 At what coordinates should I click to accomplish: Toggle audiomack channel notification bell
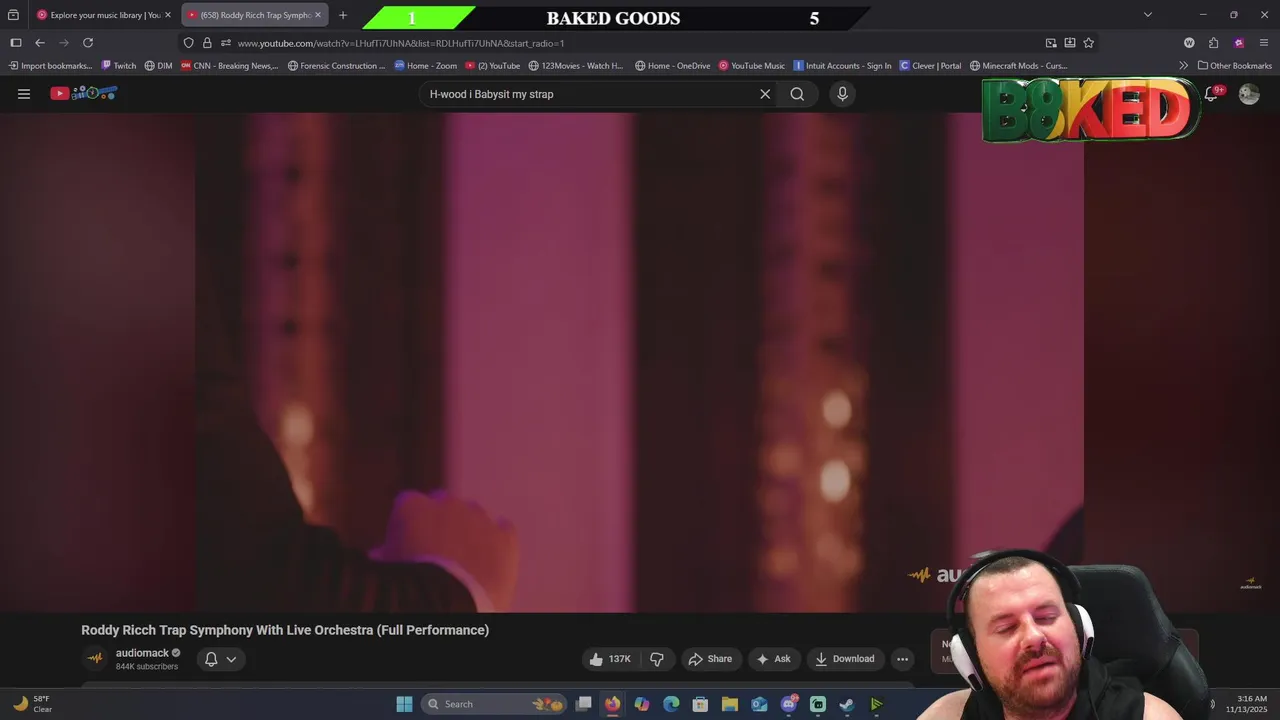[x=211, y=659]
